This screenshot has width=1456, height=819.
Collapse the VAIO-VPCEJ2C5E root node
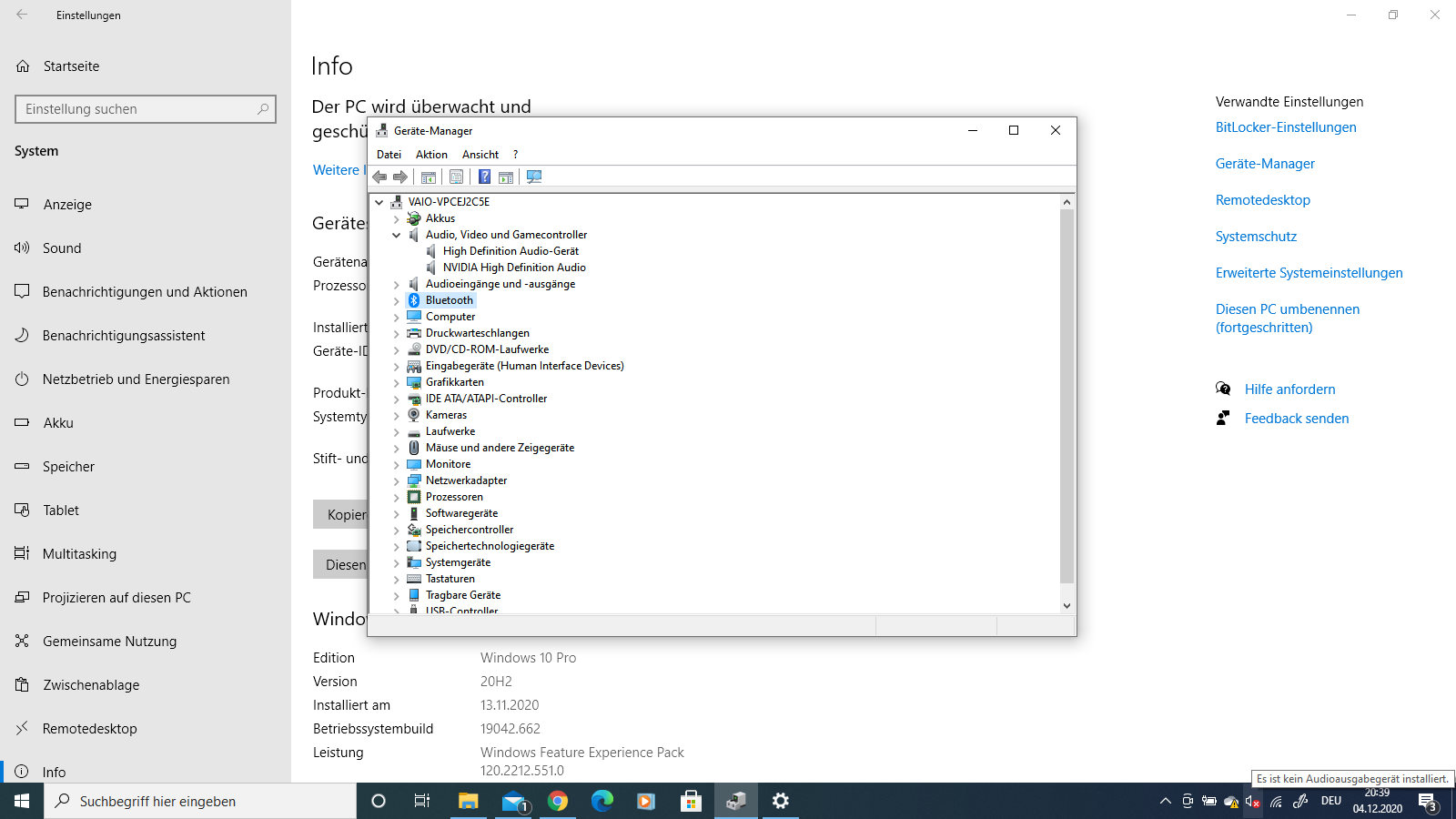379,202
